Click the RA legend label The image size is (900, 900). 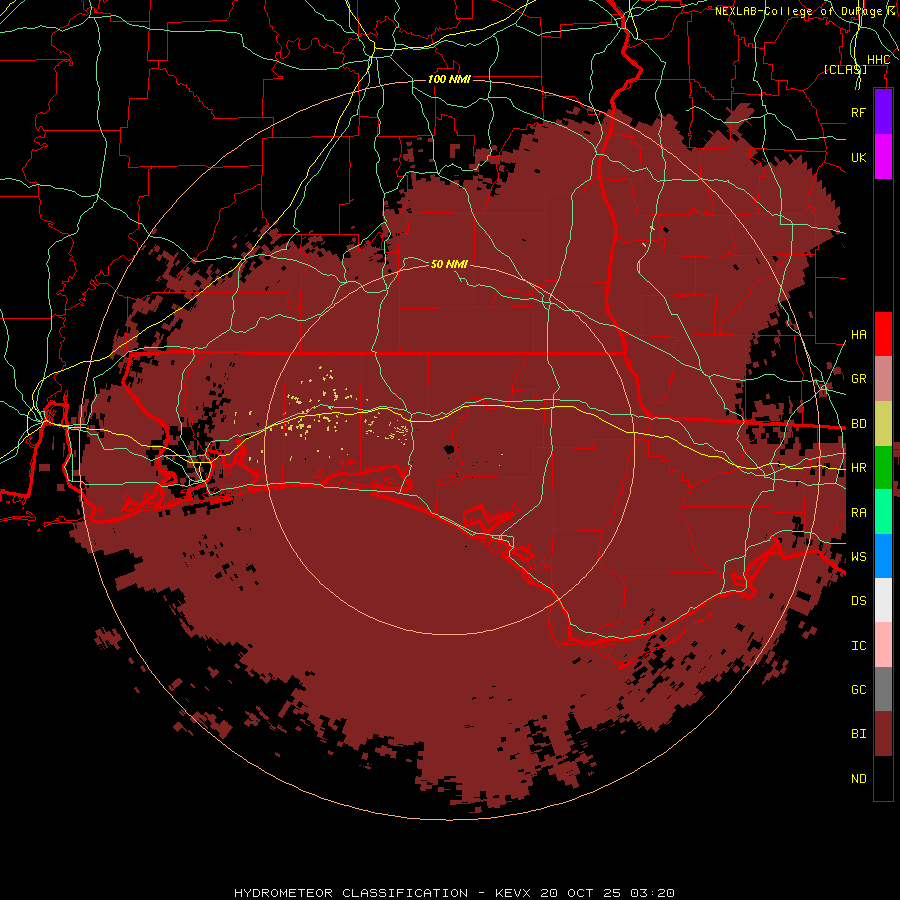(859, 513)
